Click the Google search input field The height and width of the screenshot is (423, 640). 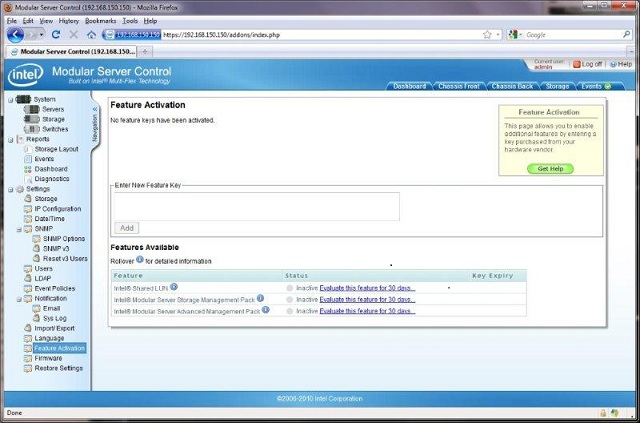tap(573, 35)
